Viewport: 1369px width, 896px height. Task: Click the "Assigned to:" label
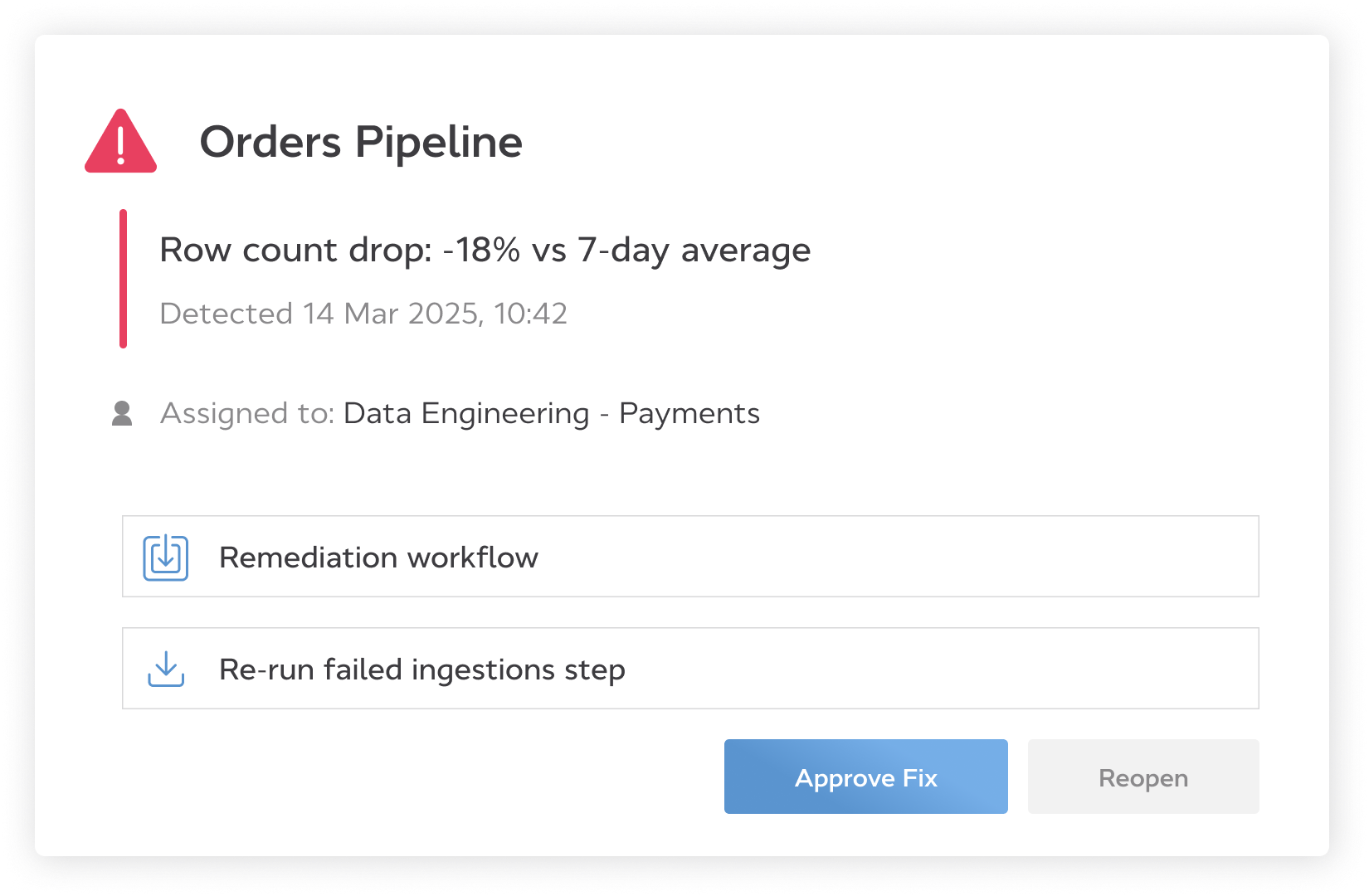click(247, 413)
